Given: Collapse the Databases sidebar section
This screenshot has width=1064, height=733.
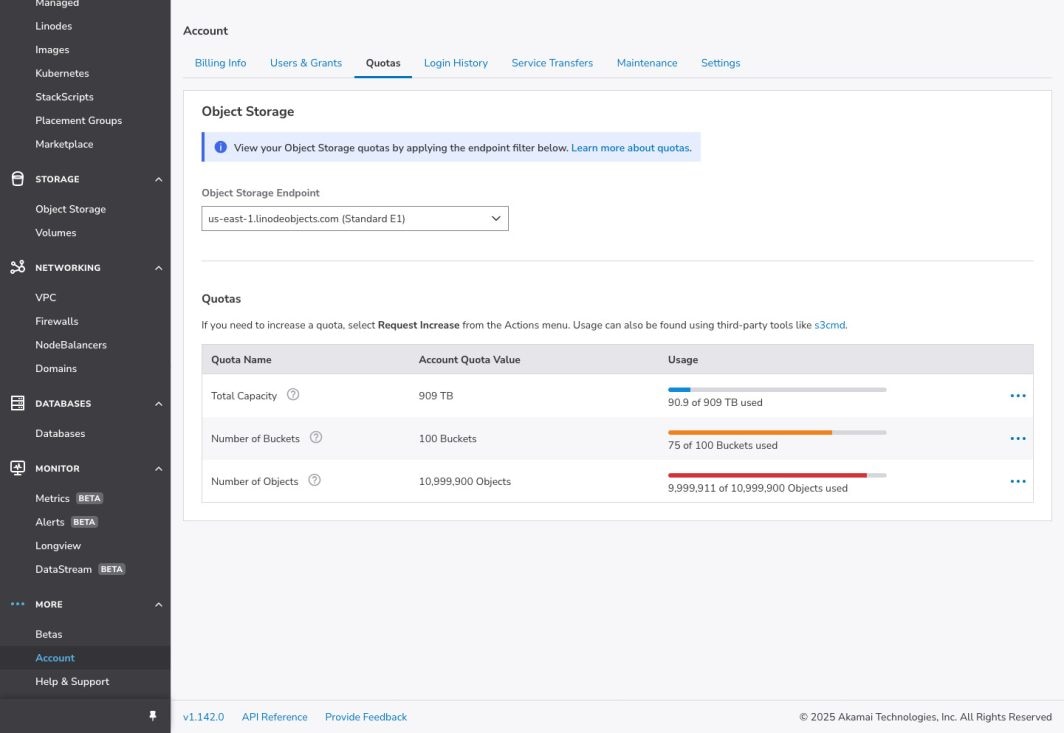Looking at the screenshot, I should (x=158, y=404).
